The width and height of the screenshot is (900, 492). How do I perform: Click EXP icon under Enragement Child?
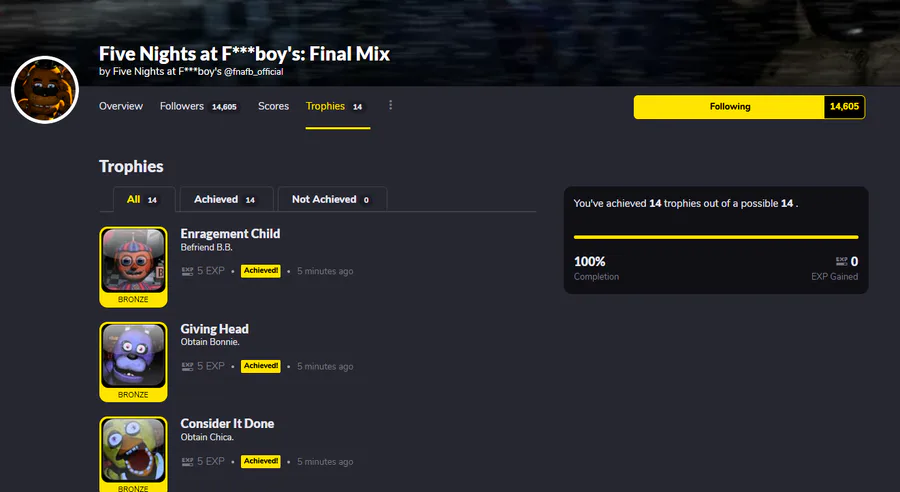(187, 271)
